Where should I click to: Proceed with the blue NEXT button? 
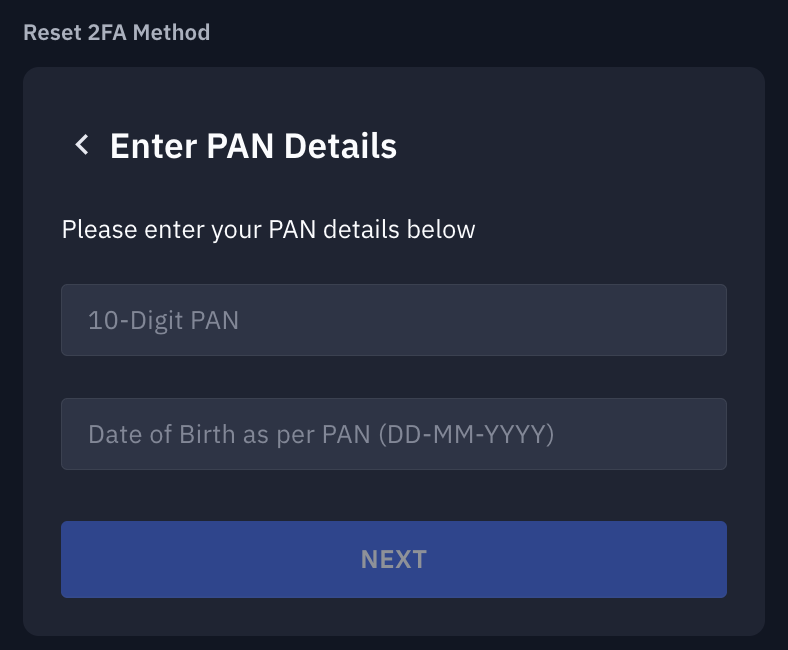coord(393,559)
